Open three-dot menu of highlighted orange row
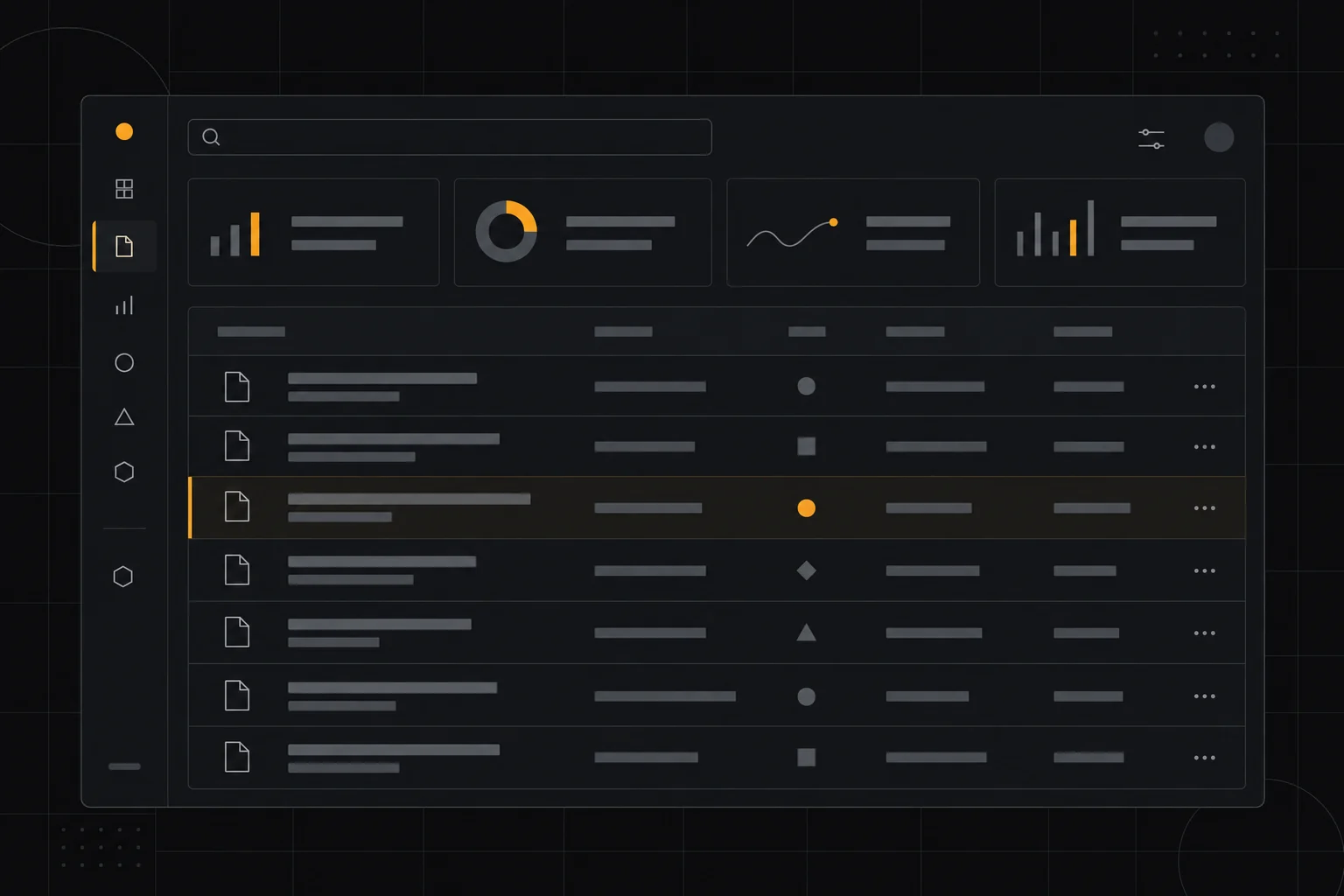 pos(1205,508)
